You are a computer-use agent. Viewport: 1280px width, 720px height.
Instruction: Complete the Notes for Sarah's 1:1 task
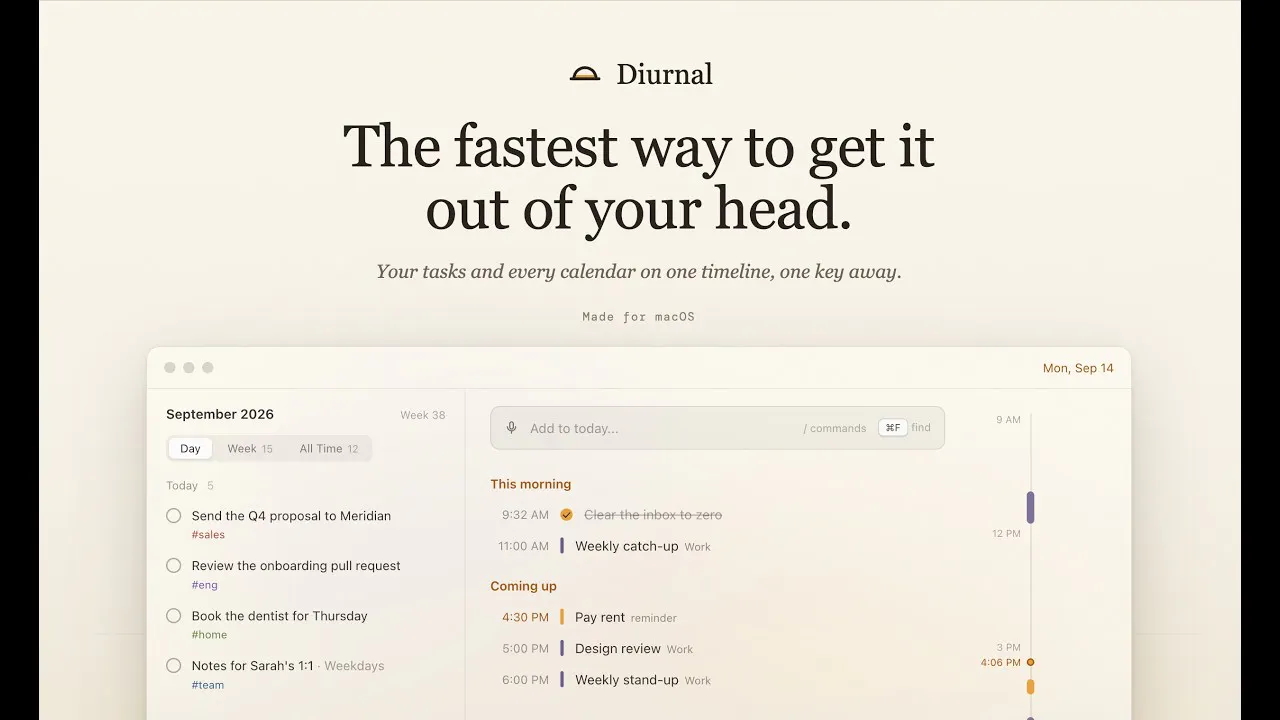coord(174,666)
